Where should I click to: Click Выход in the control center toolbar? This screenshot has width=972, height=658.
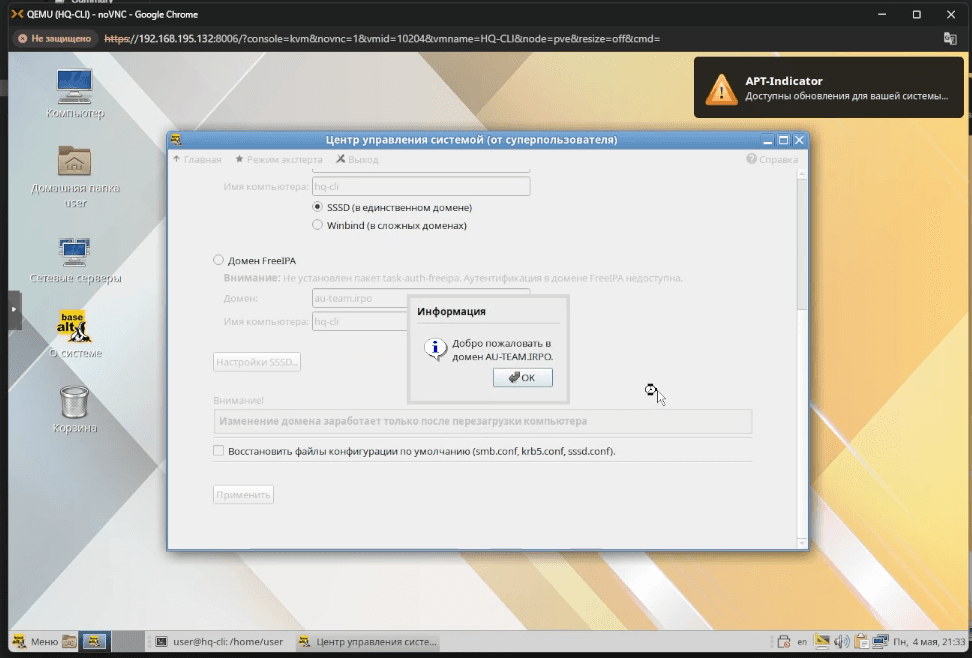point(357,159)
